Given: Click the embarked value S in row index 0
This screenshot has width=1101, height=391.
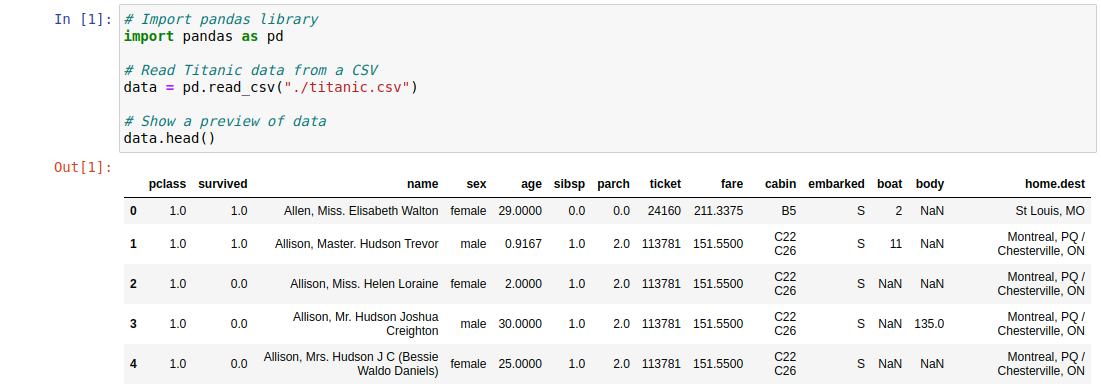Looking at the screenshot, I should tap(861, 211).
